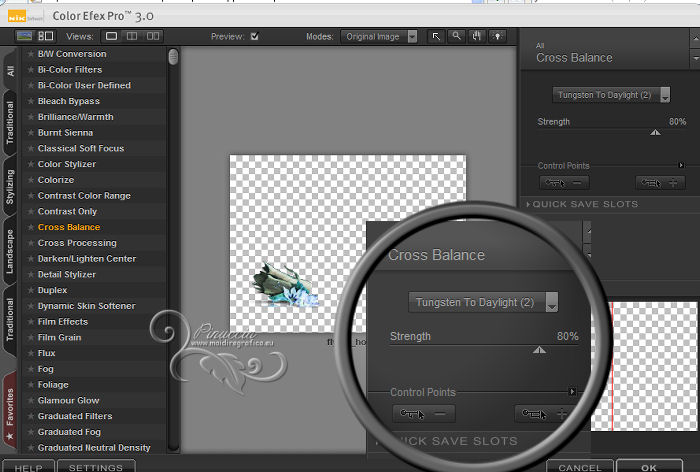The height and width of the screenshot is (472, 700).
Task: Switch to the Landscape category tab
Action: point(10,251)
